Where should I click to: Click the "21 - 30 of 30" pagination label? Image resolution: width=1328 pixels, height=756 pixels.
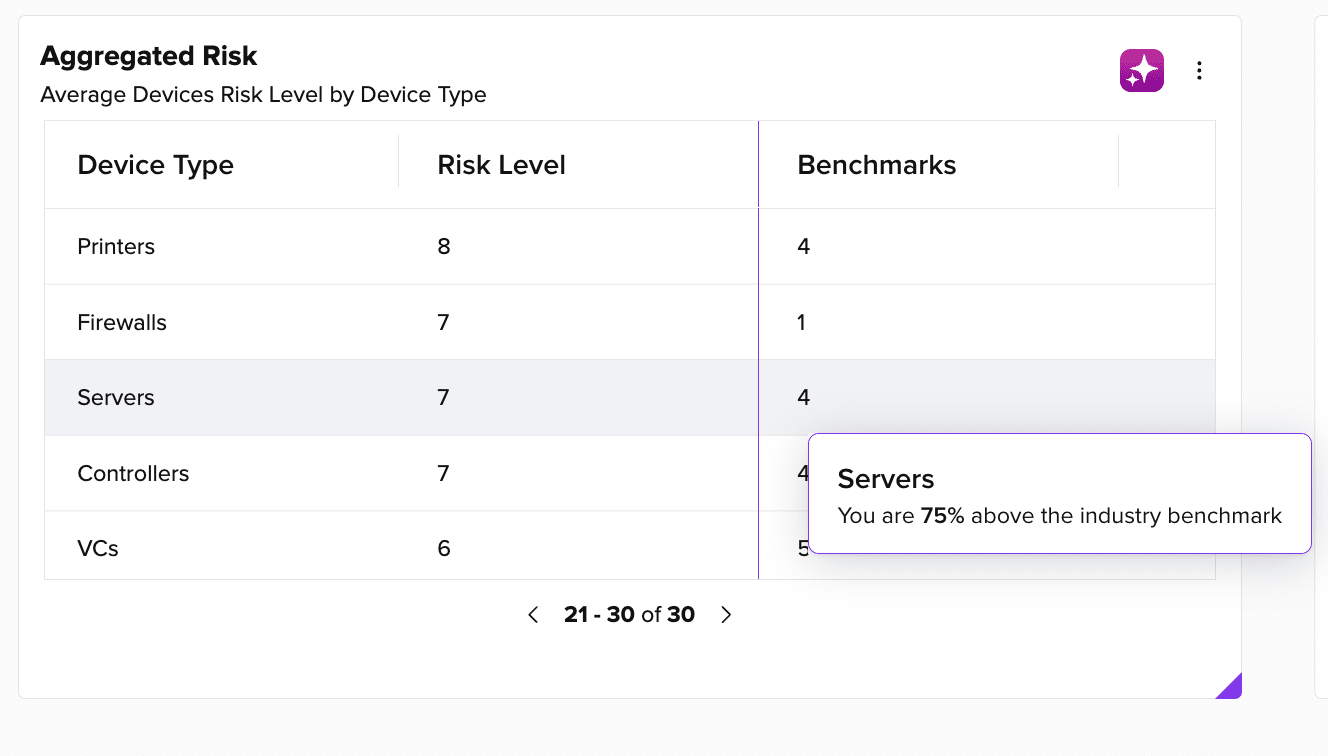[629, 614]
